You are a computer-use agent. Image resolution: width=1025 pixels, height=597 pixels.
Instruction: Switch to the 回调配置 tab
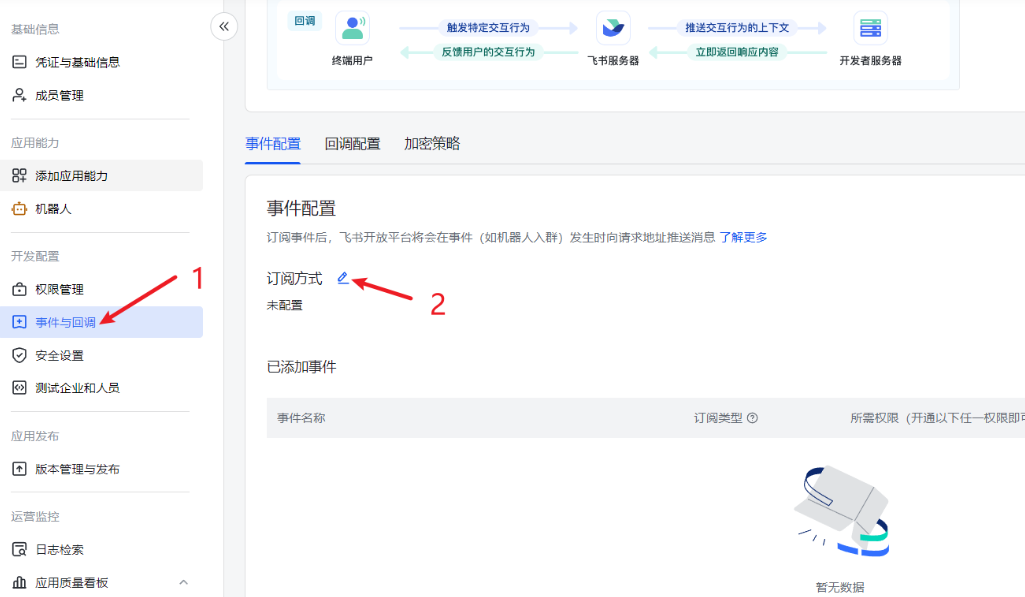352,144
